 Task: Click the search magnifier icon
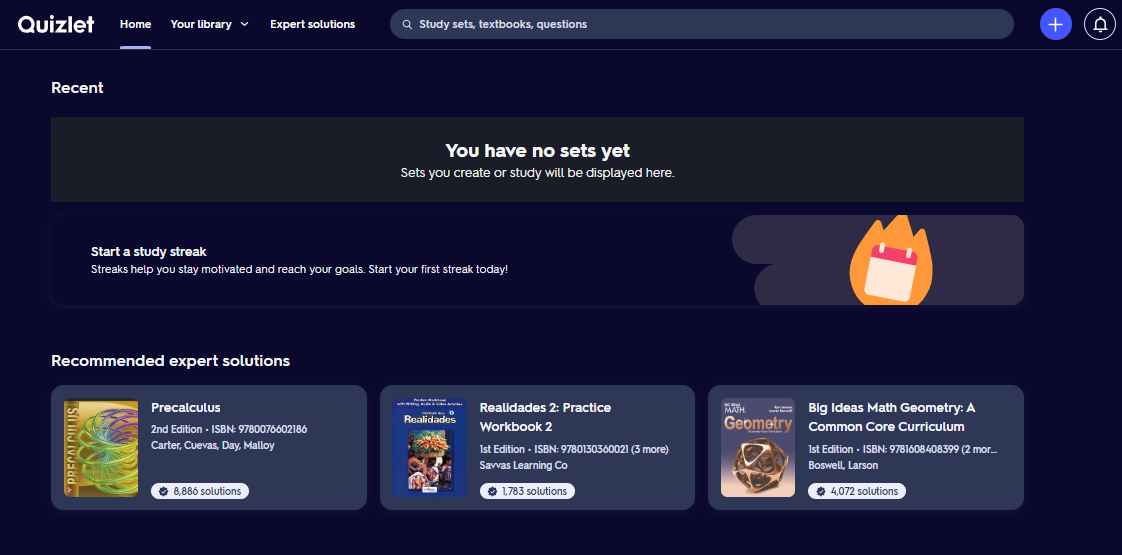(407, 24)
